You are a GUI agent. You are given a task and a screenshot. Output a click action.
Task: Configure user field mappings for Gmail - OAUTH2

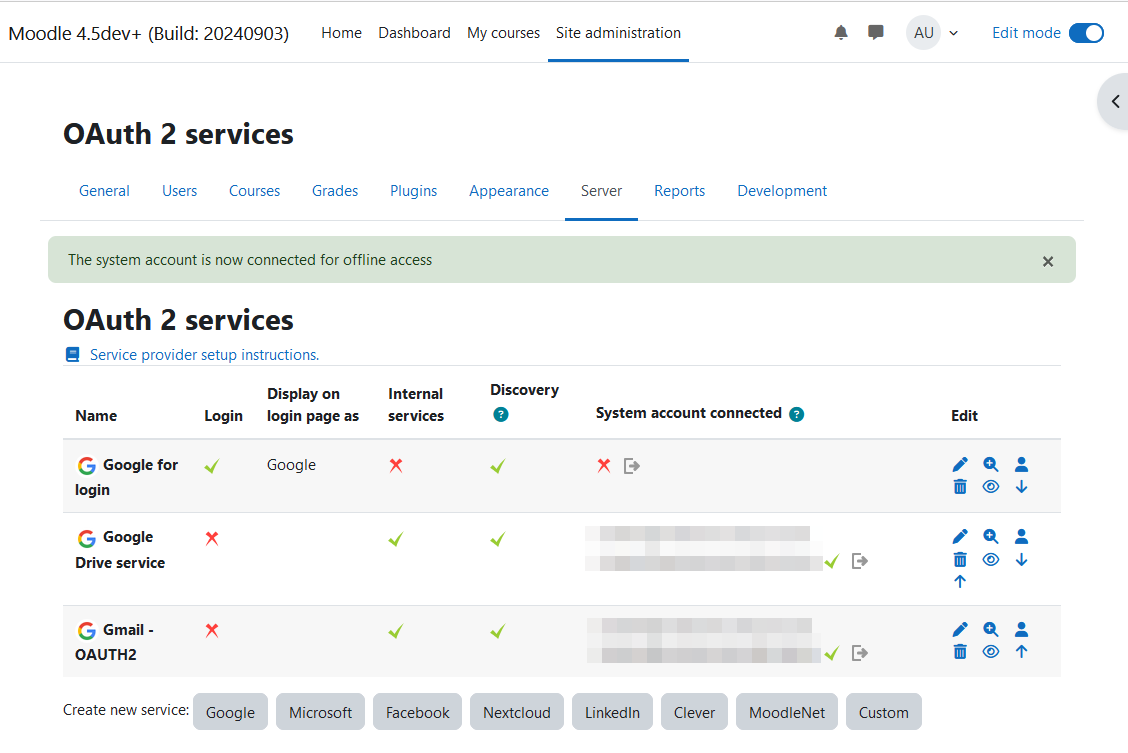pyautogui.click(x=1022, y=630)
